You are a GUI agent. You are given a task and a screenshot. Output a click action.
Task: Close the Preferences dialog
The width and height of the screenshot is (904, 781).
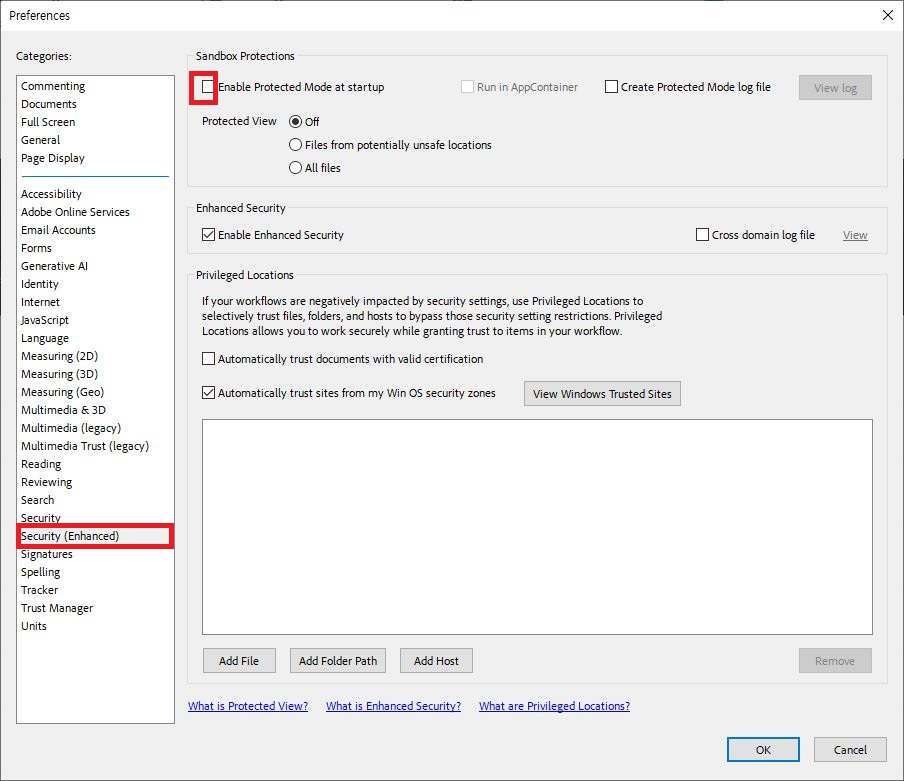coord(888,15)
